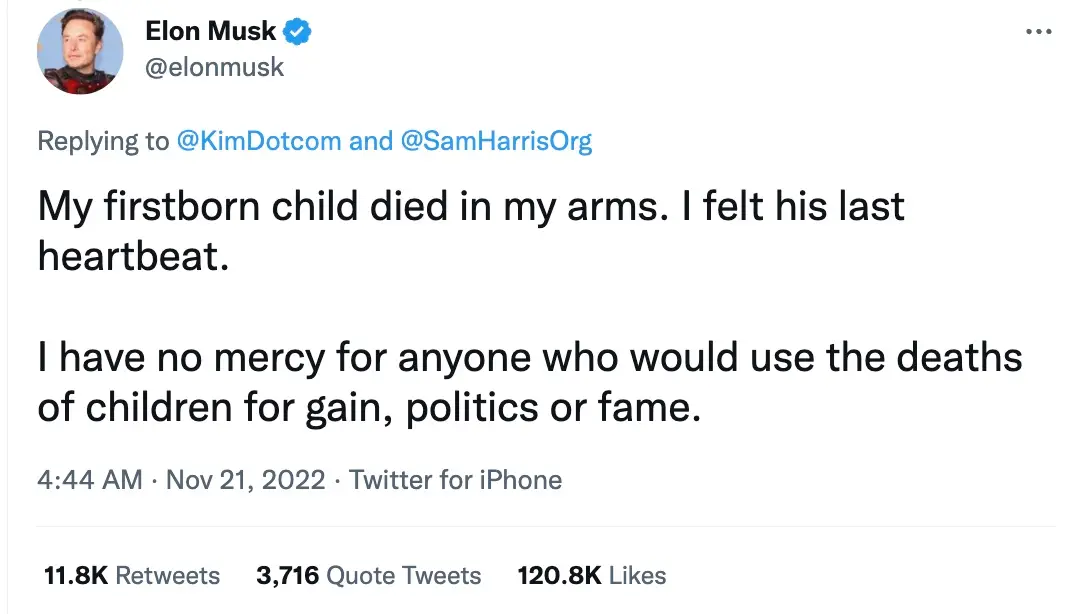The width and height of the screenshot is (1080, 614).
Task: Open the @SamHarrisOrg profile link
Action: tap(498, 141)
